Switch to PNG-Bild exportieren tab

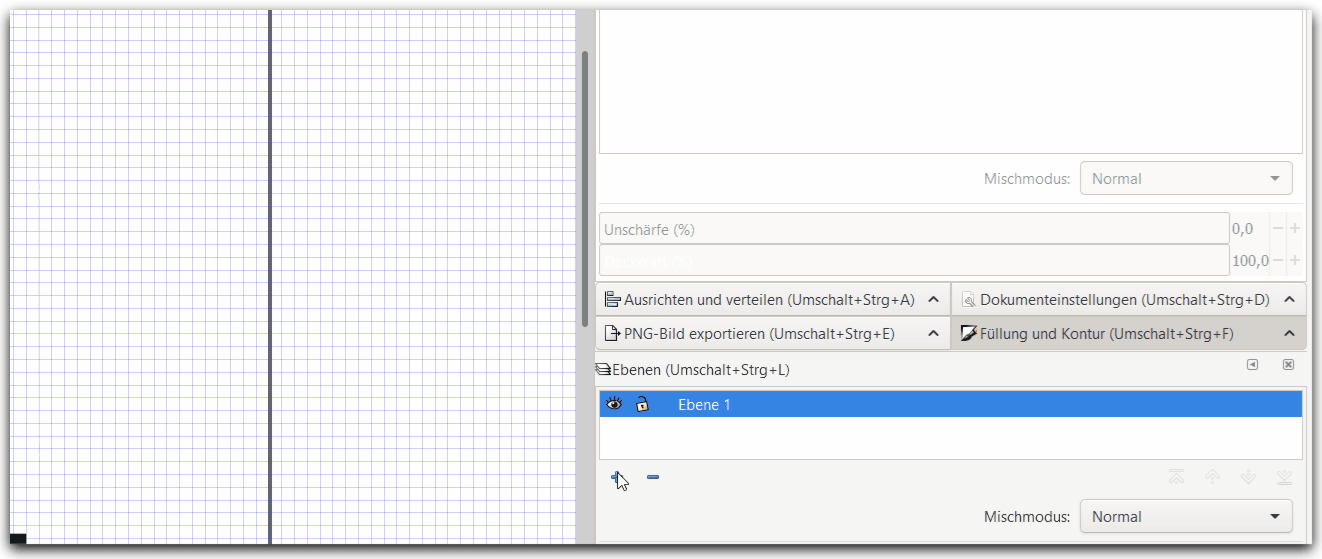coord(759,333)
